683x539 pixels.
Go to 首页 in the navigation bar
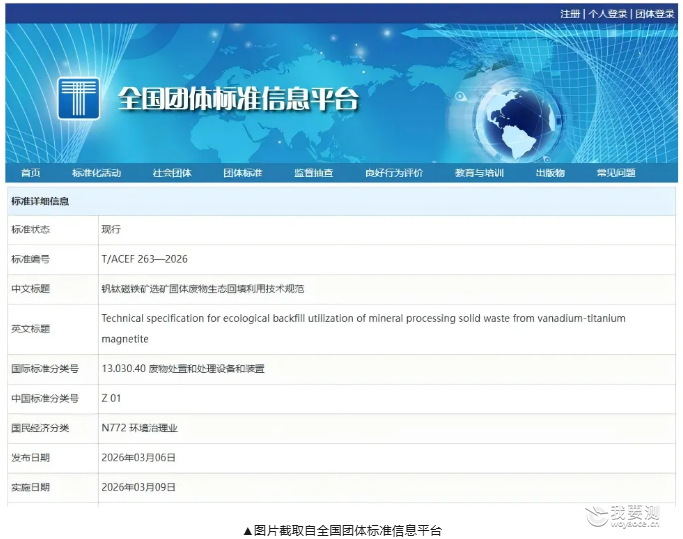click(30, 173)
